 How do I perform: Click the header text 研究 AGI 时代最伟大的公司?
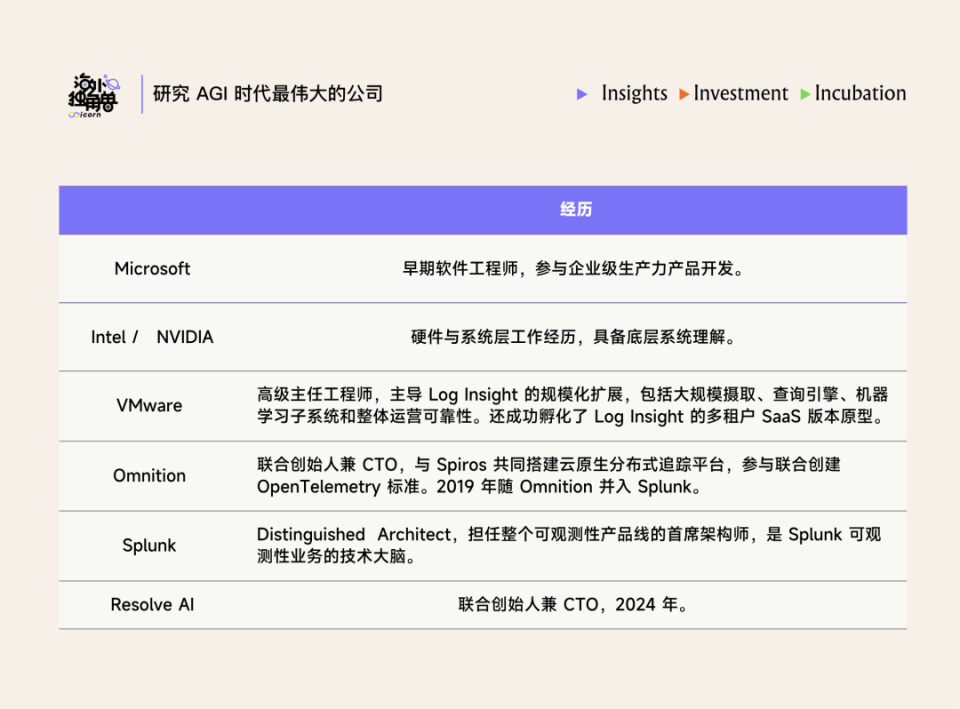(268, 94)
